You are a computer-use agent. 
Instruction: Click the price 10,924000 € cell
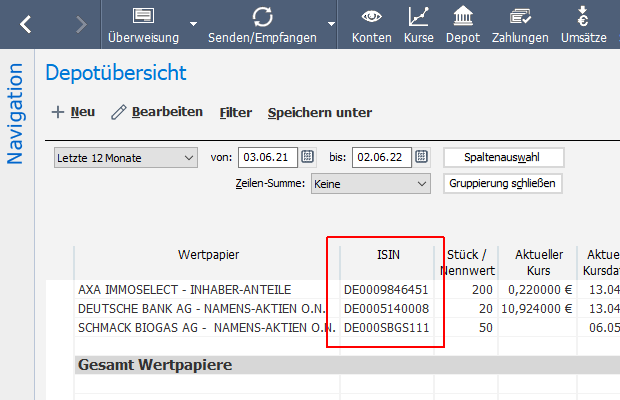point(537,309)
